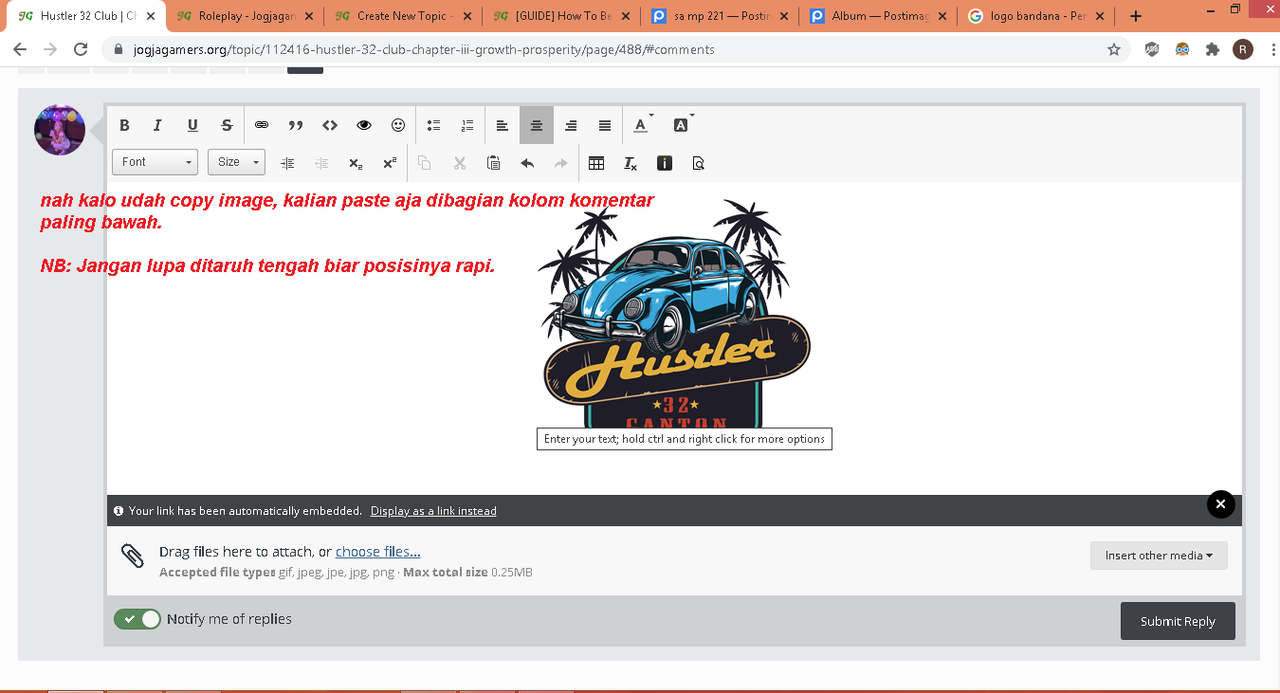Insert a code block
1280x693 pixels.
click(330, 125)
